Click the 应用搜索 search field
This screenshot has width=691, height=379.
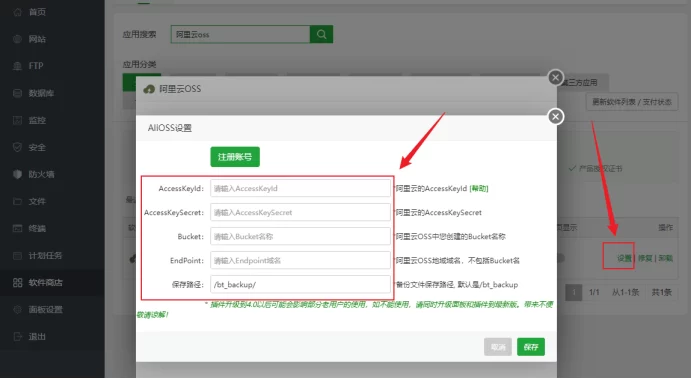click(240, 34)
